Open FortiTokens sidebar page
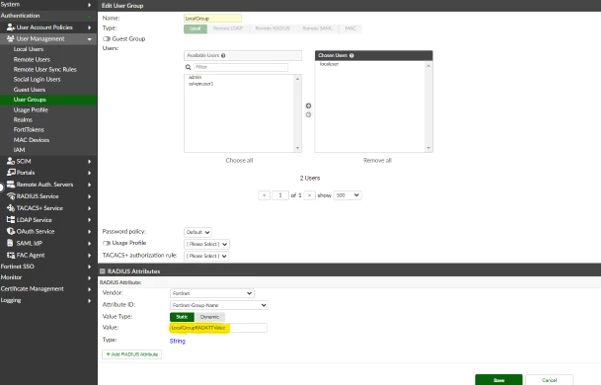This screenshot has width=601, height=385. (x=29, y=130)
